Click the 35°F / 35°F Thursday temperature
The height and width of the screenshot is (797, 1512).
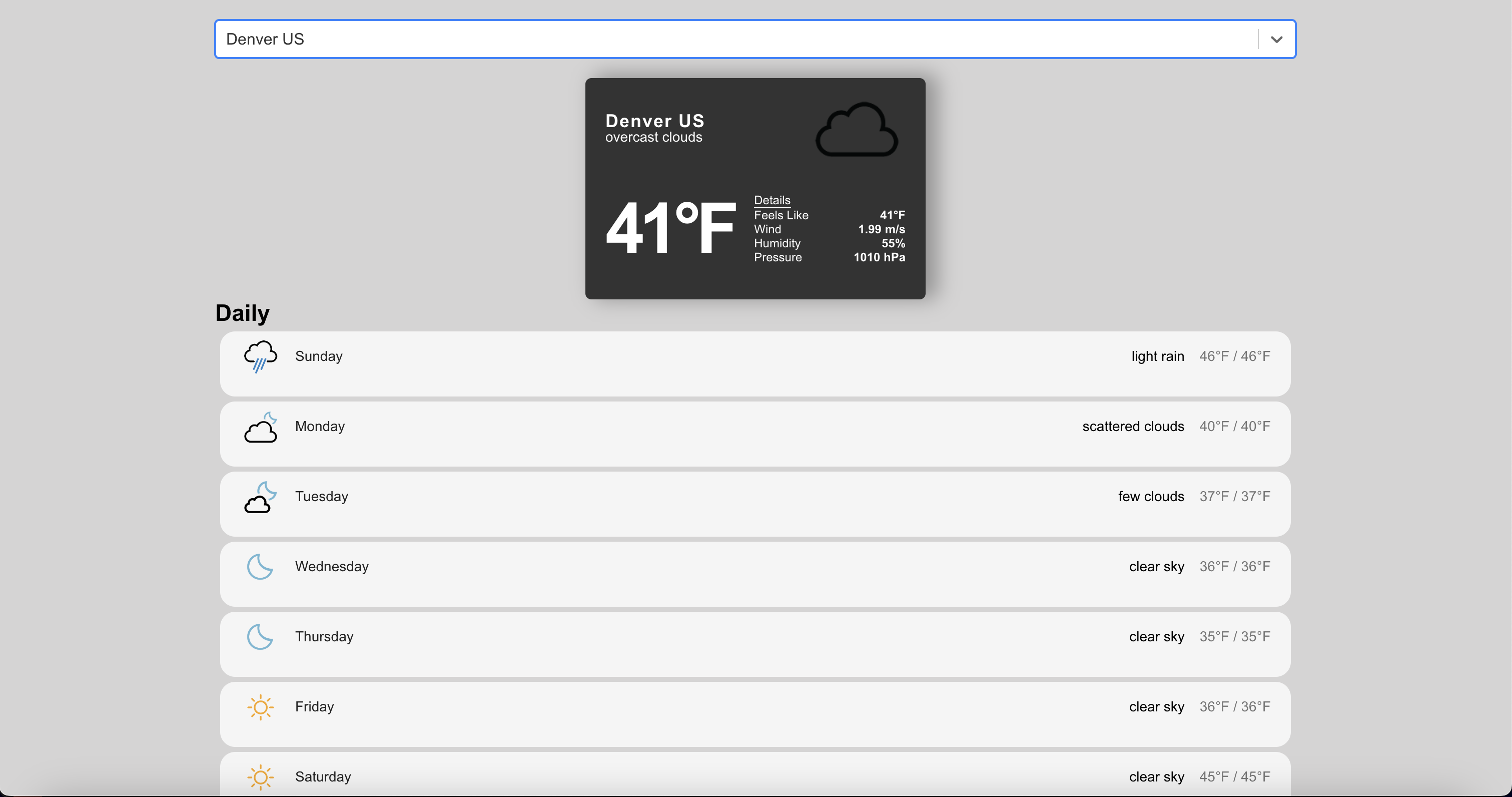pyautogui.click(x=1234, y=637)
